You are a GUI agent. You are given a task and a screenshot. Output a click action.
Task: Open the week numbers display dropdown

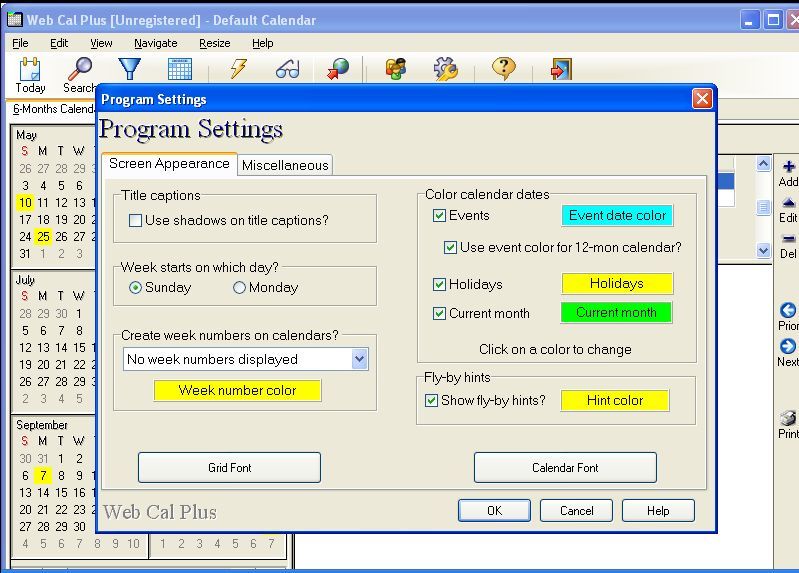pos(359,359)
